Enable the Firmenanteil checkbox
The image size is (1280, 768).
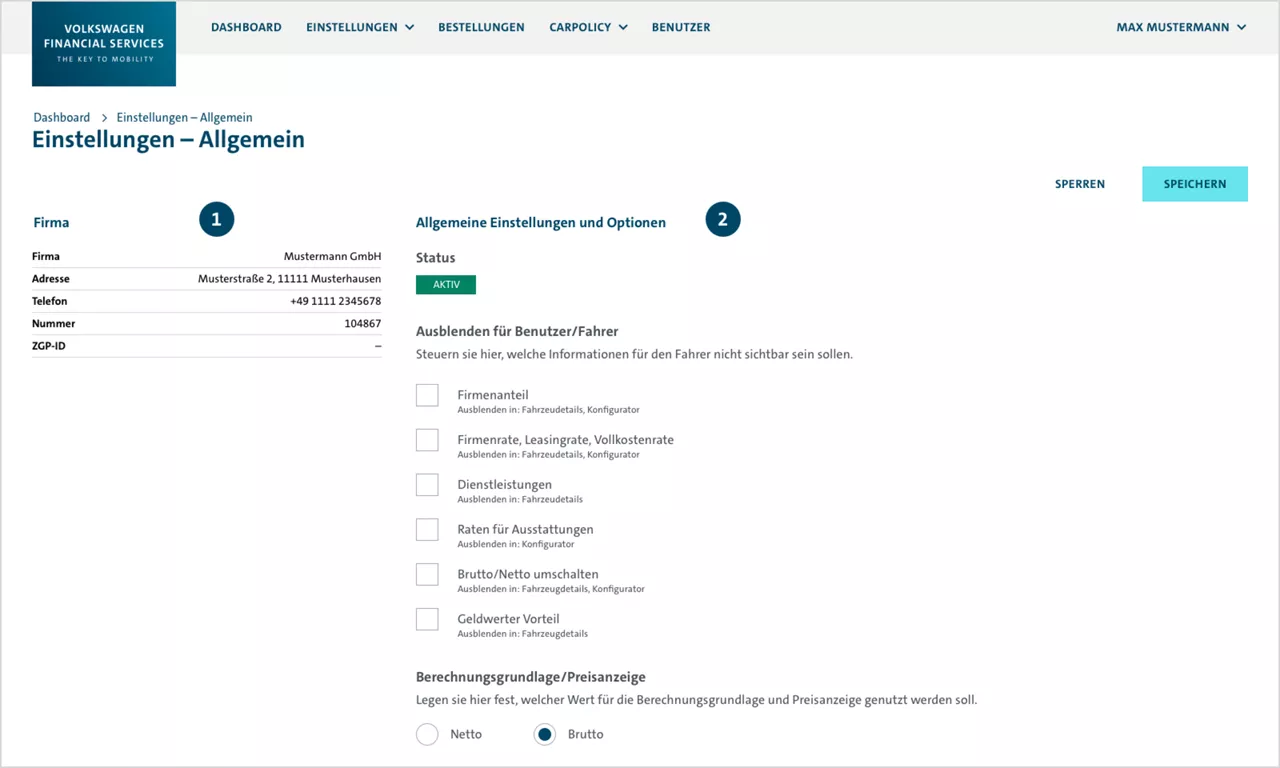click(x=427, y=394)
